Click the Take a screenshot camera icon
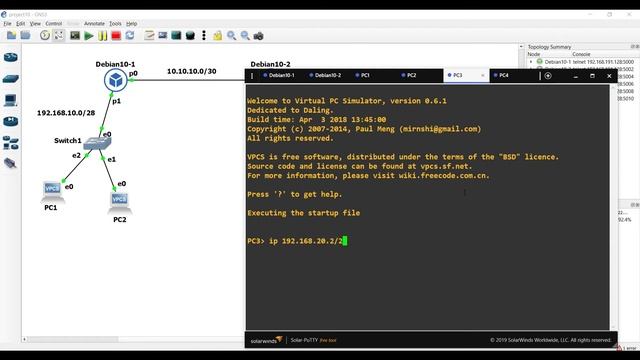The width and height of the screenshot is (640, 360). point(258,36)
